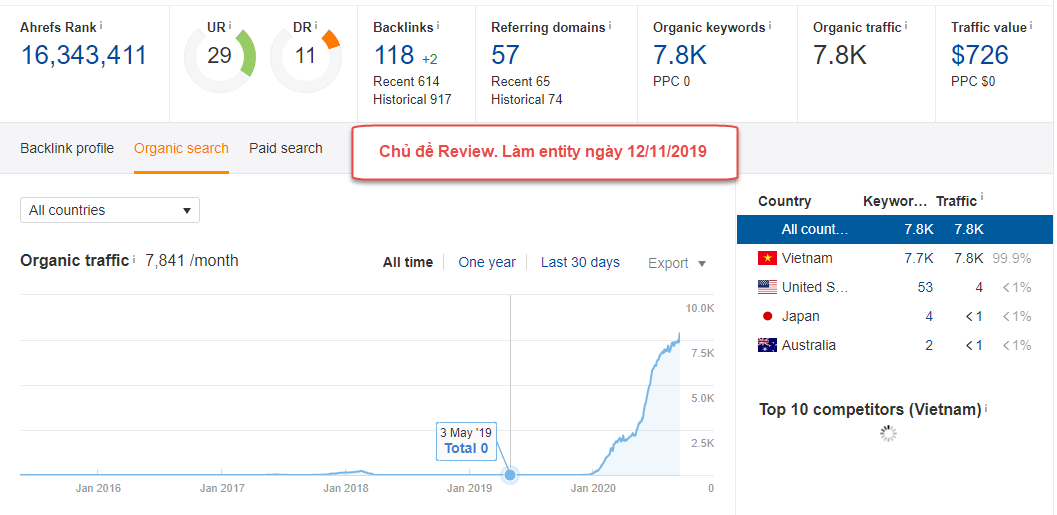Screen dimensions: 1057x515
Task: Click the PPC 0 keywords text
Action: click(671, 82)
